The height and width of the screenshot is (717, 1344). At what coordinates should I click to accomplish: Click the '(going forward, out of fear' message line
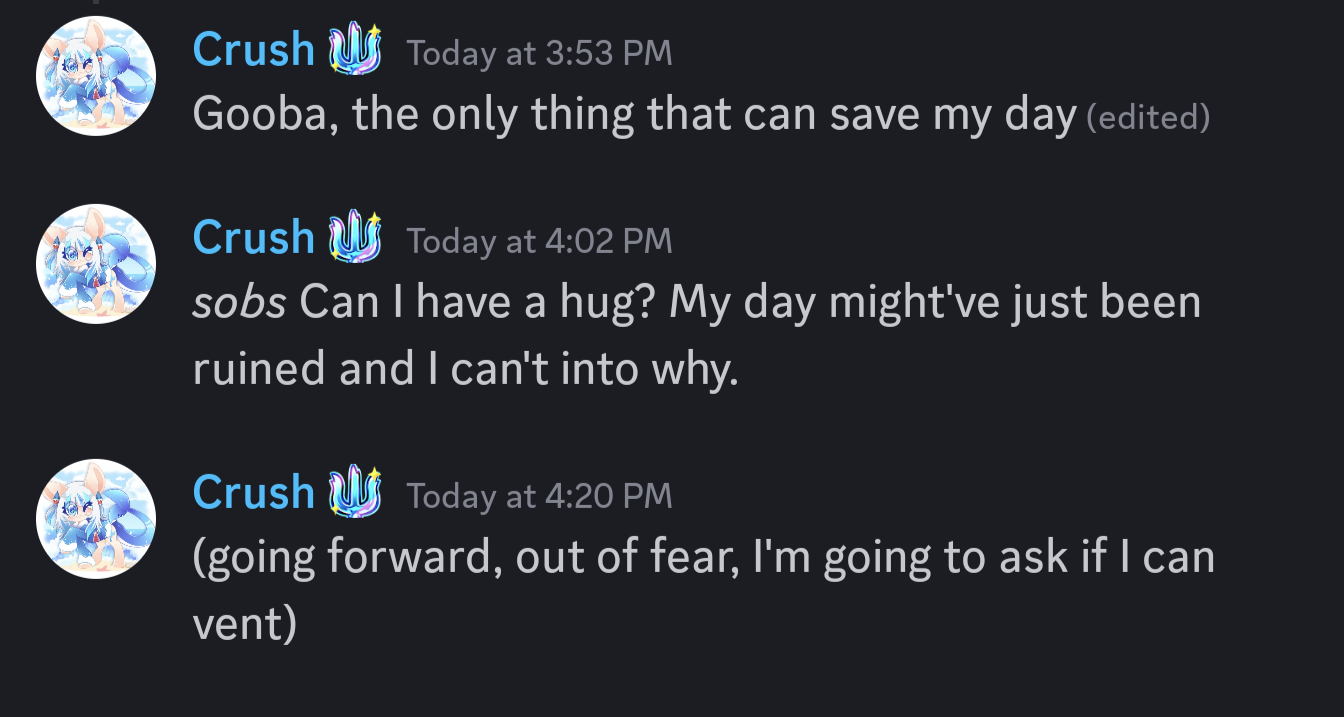click(x=703, y=558)
